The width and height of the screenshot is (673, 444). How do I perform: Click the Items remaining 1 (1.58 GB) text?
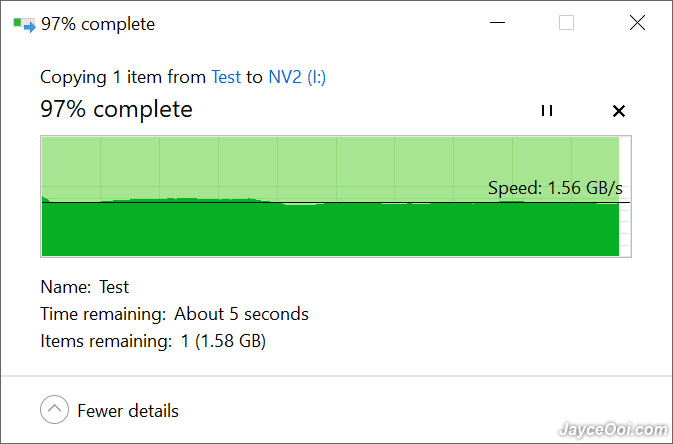point(153,341)
